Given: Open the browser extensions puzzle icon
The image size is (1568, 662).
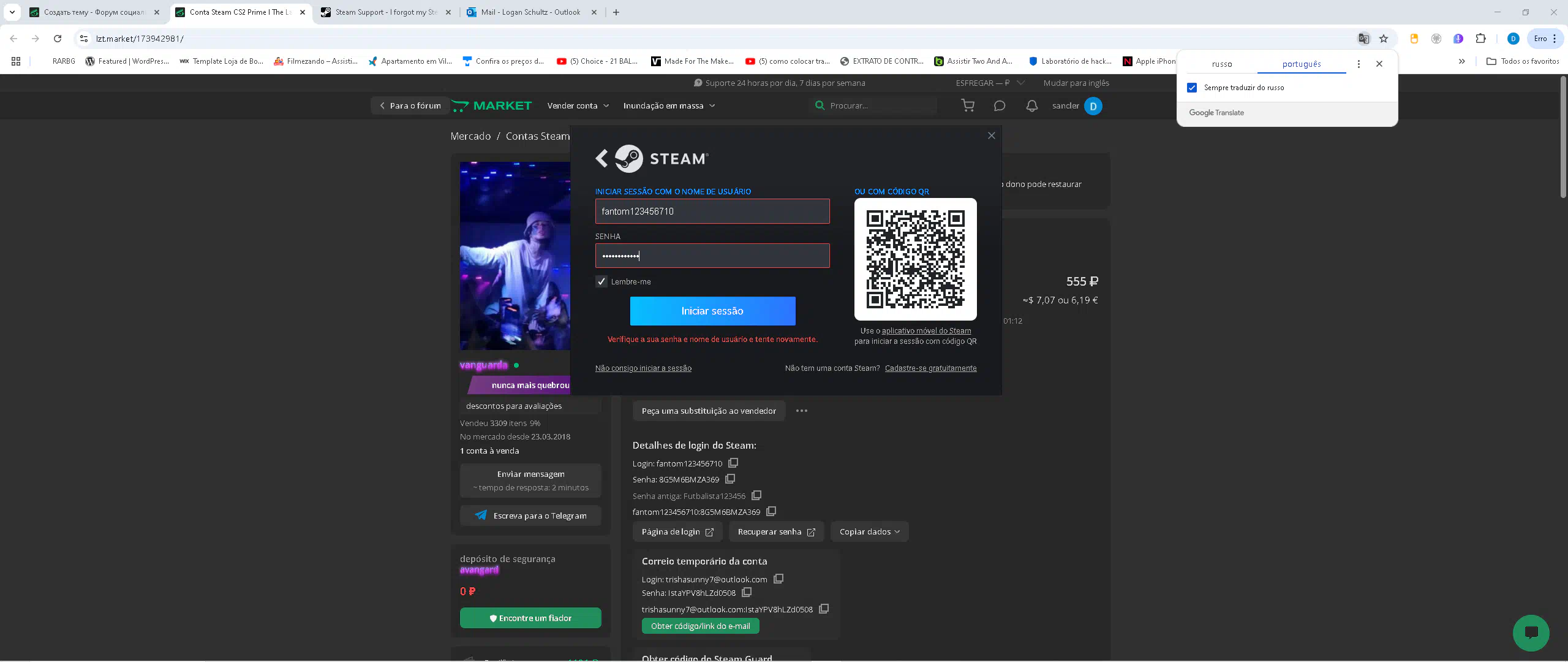Looking at the screenshot, I should [1480, 39].
